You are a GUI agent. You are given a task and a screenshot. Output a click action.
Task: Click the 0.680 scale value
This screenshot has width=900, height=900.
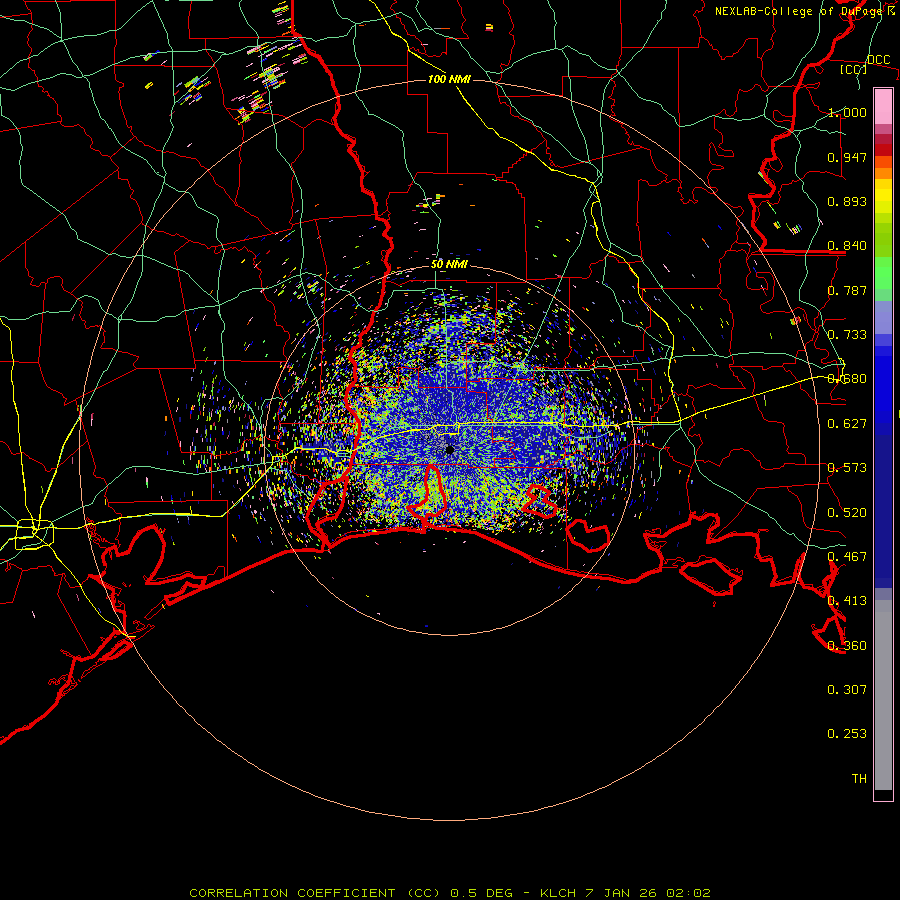847,379
